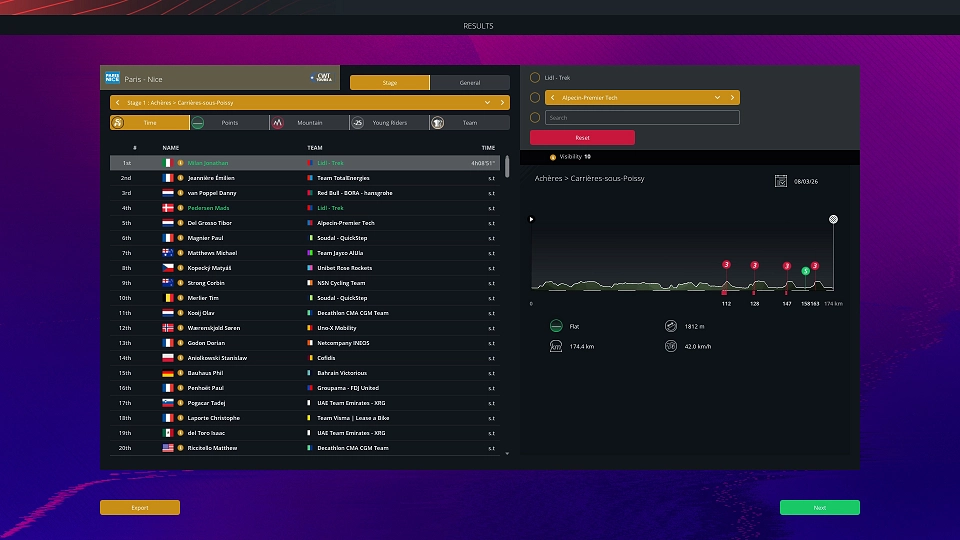Click the Visibility coin icon
The height and width of the screenshot is (540, 960).
tap(553, 157)
